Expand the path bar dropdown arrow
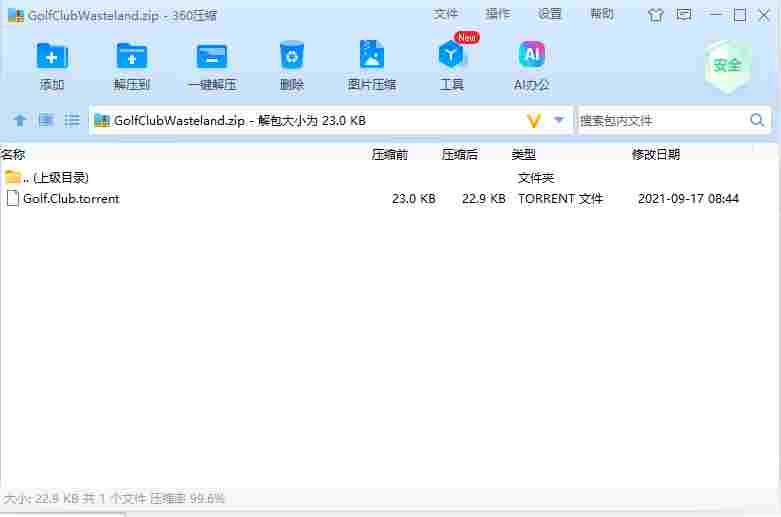Viewport: 781px width, 517px height. pyautogui.click(x=559, y=120)
